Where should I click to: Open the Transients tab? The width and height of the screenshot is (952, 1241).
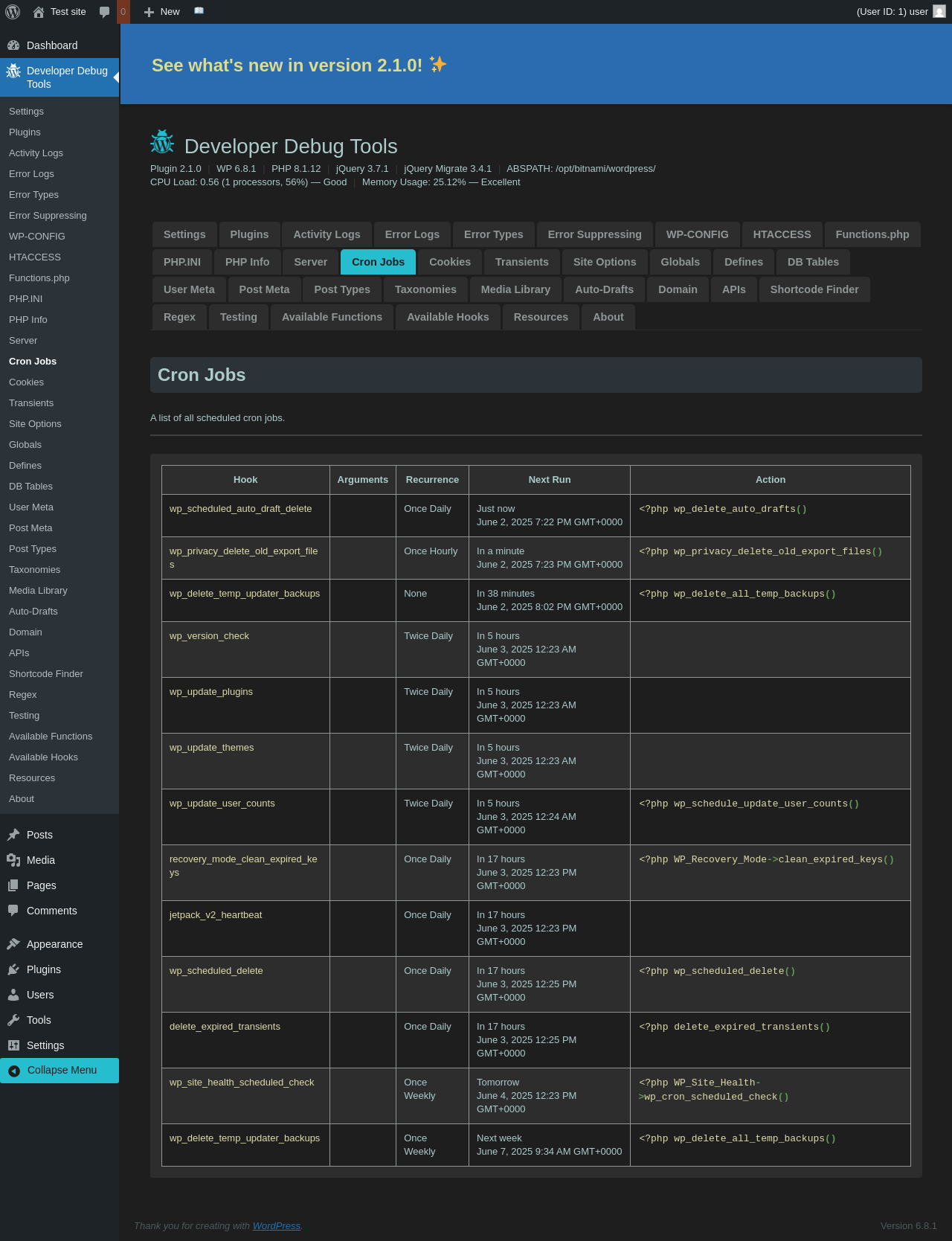(x=521, y=262)
